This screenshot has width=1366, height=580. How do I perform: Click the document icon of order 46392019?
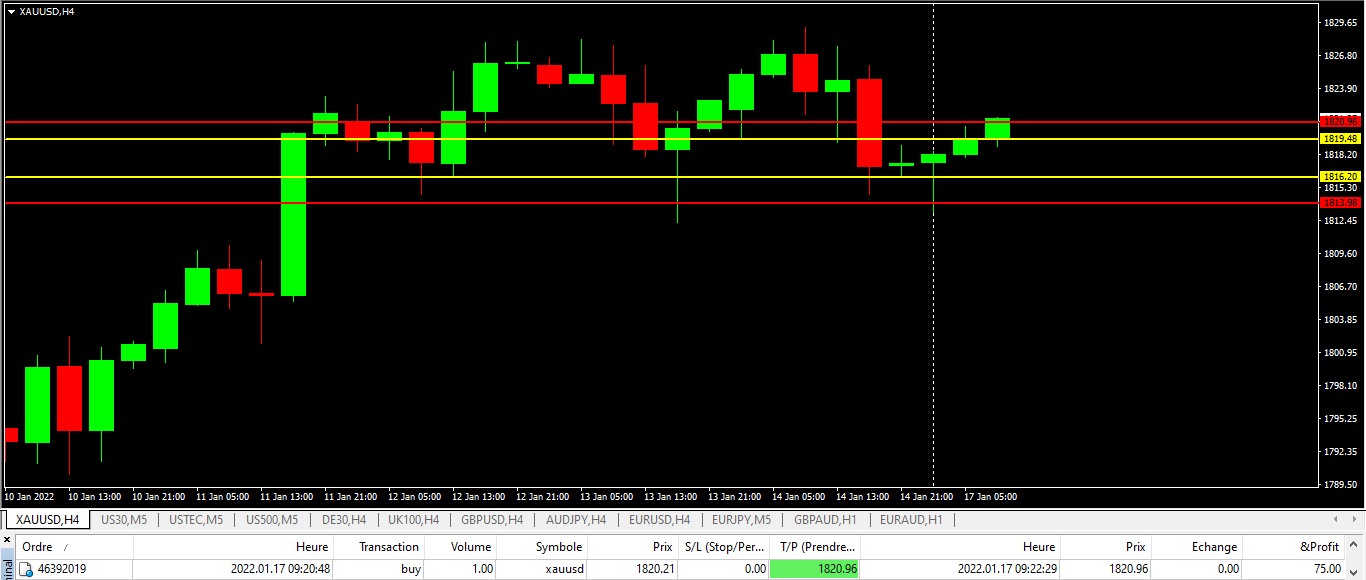click(x=27, y=569)
